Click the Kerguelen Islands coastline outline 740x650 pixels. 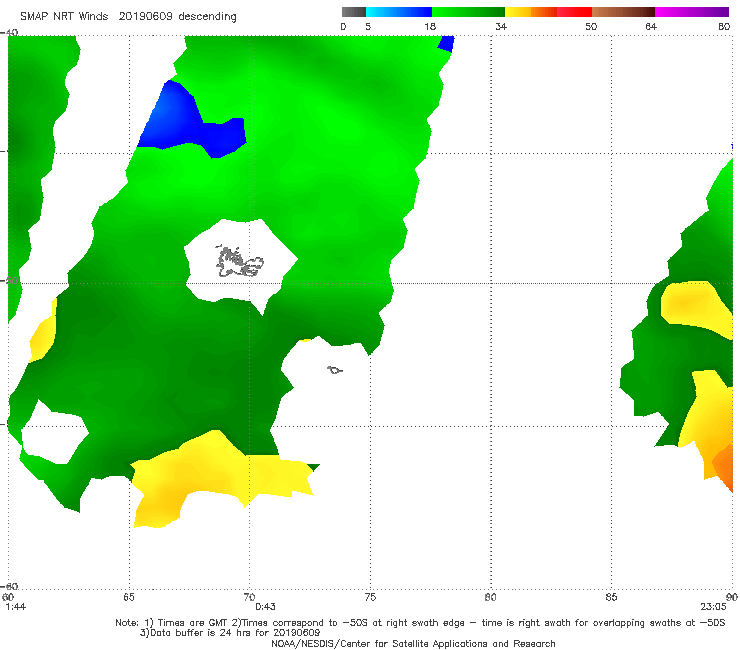(x=239, y=261)
